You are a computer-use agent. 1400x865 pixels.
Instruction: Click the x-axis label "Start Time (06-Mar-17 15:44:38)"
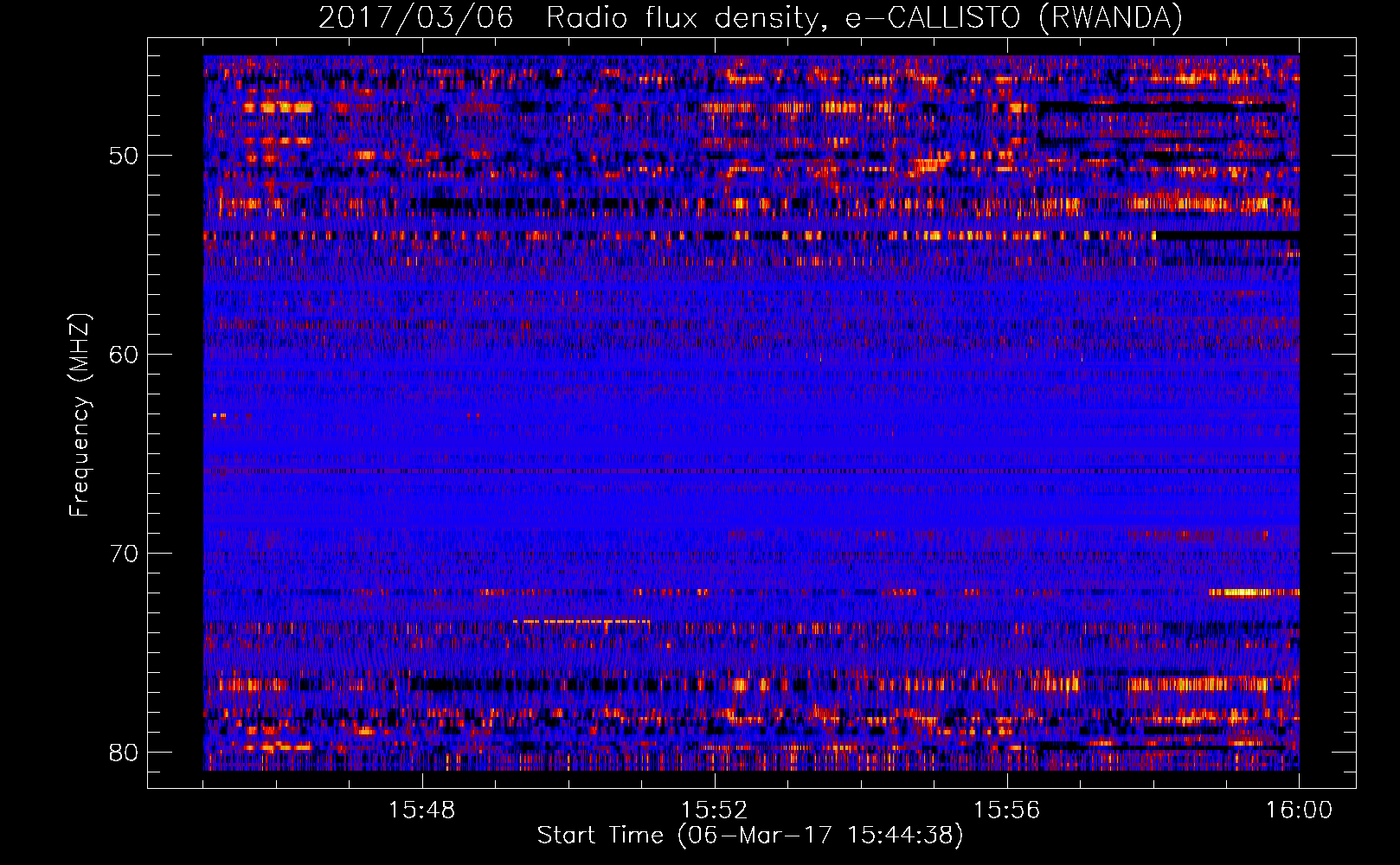pos(750,836)
